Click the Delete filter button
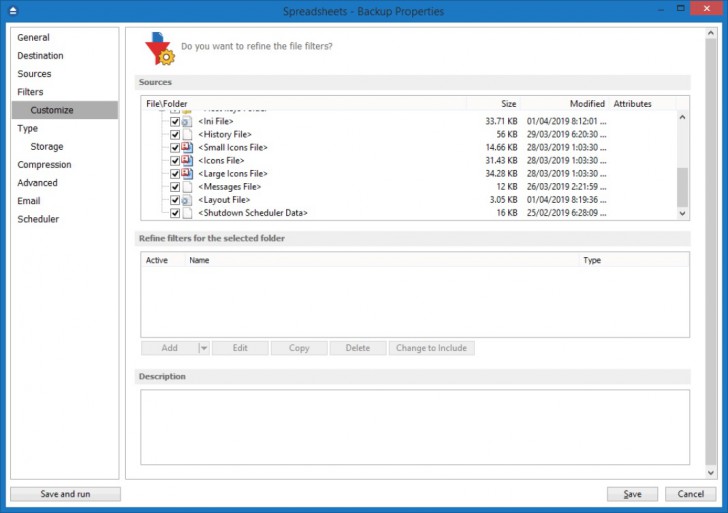Viewport: 728px width, 513px height. click(358, 348)
